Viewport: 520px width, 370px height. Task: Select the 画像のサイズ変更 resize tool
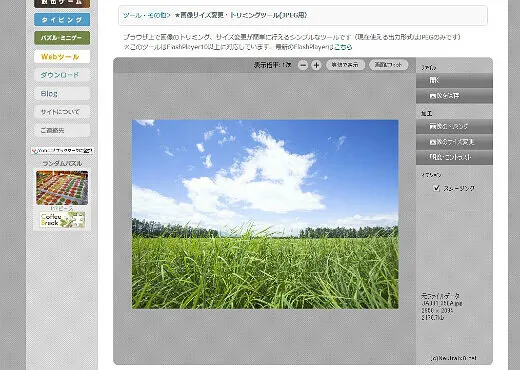(x=454, y=142)
